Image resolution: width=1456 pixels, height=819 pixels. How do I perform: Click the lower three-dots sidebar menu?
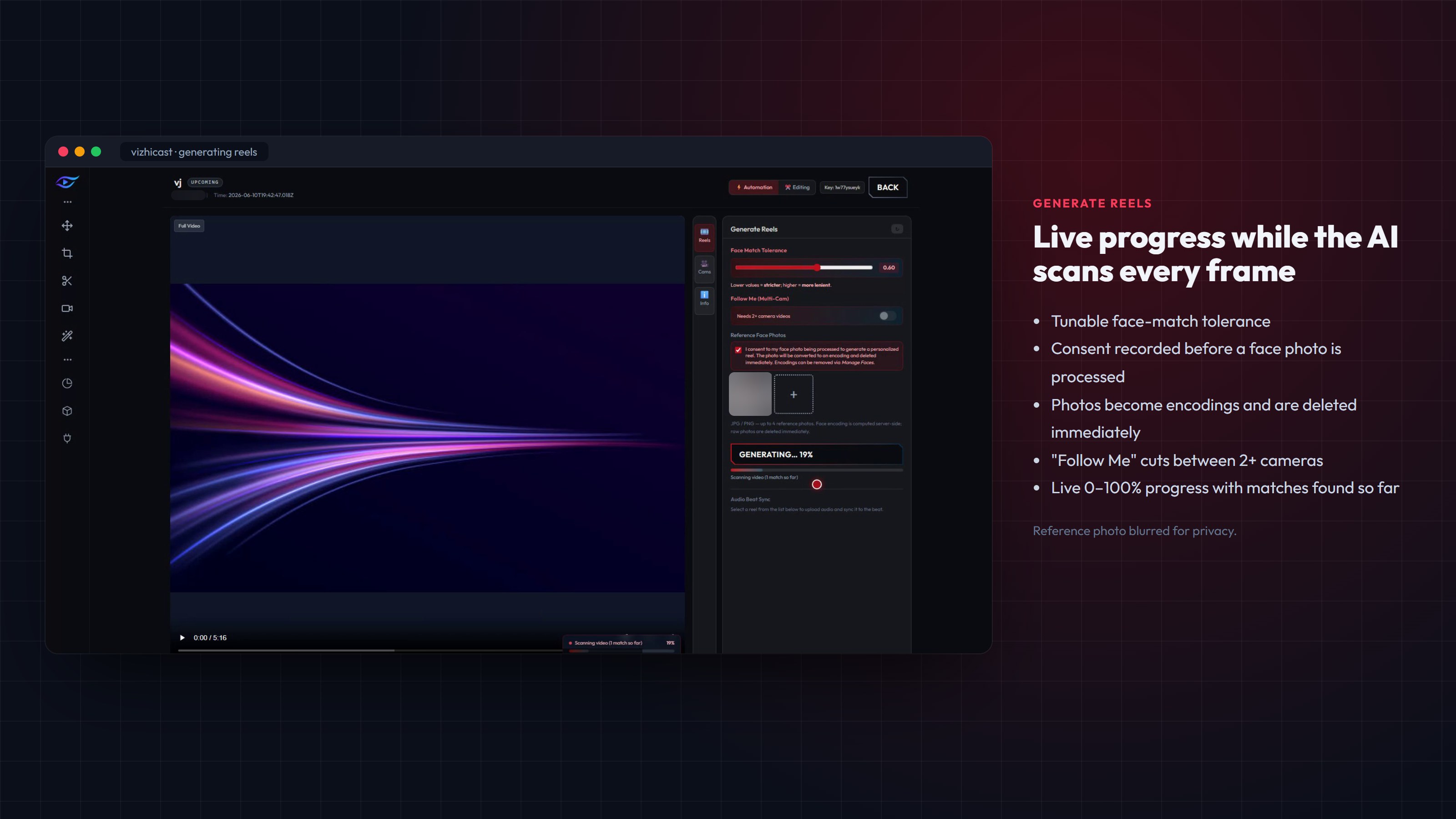pos(68,359)
